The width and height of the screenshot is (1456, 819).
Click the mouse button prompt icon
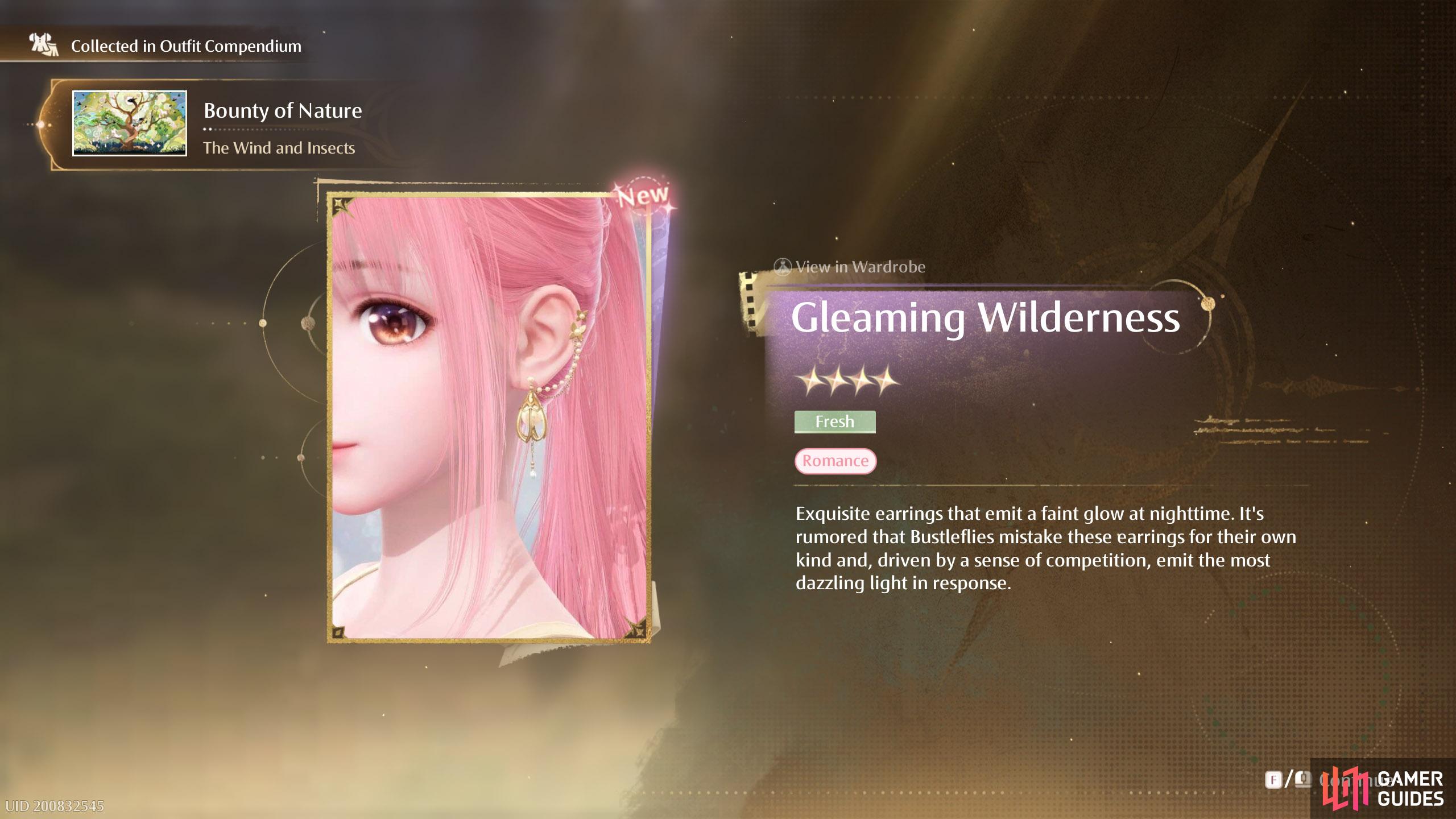(x=1303, y=779)
